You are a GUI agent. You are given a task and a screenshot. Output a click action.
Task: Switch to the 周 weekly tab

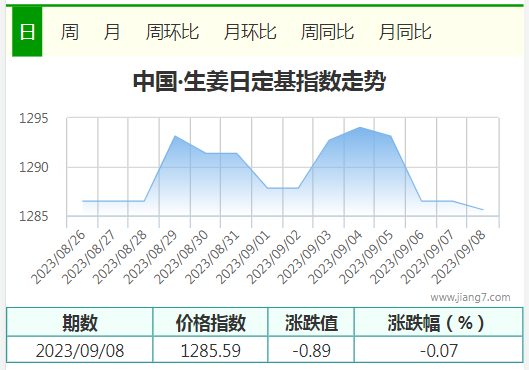click(x=70, y=32)
